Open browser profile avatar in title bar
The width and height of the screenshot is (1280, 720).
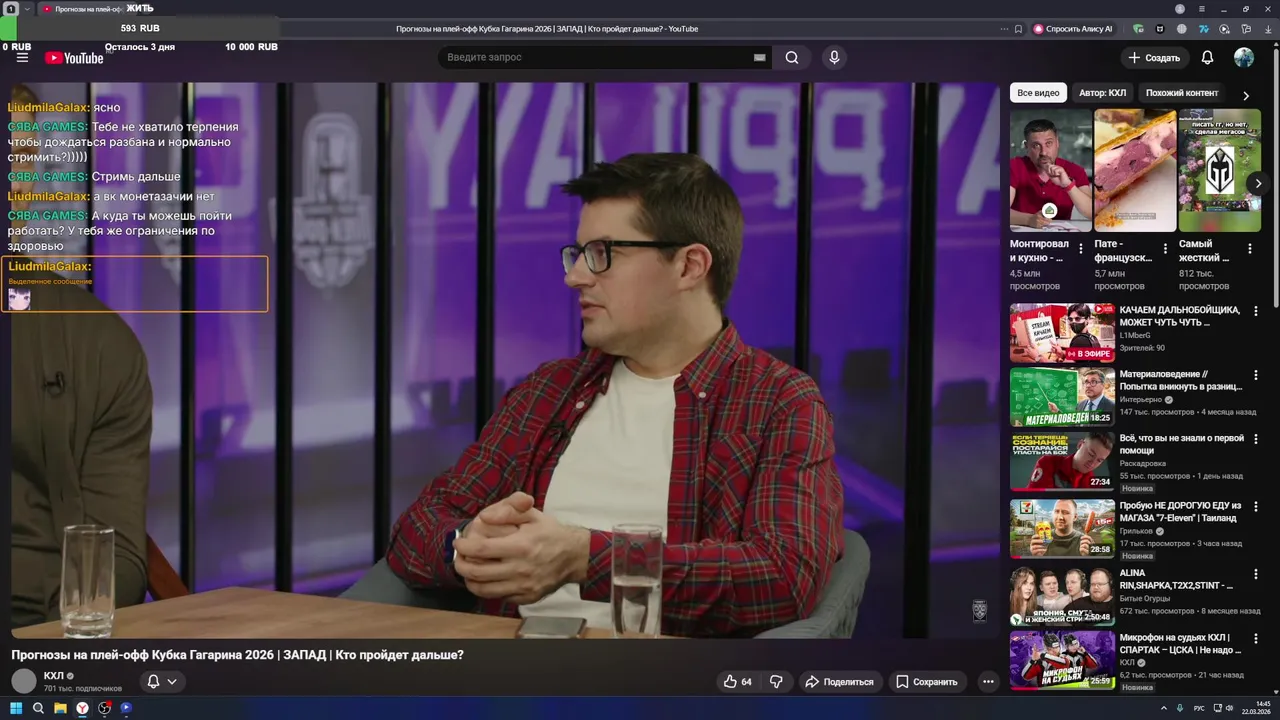coord(1179,8)
